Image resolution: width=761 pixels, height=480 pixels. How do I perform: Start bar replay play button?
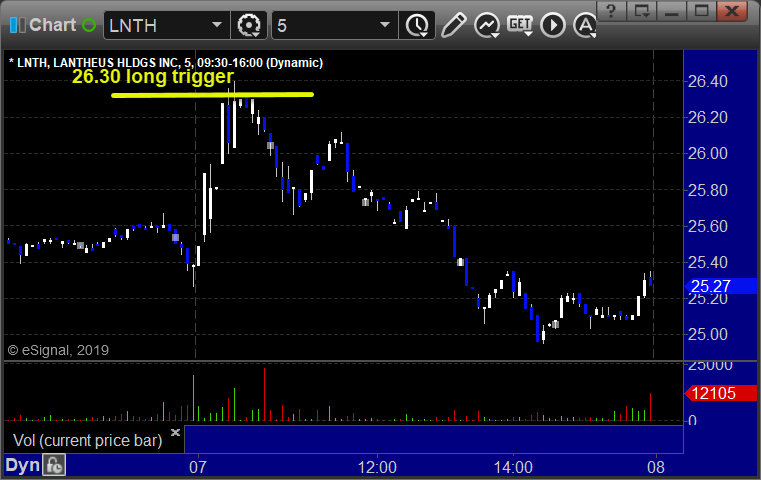[553, 25]
